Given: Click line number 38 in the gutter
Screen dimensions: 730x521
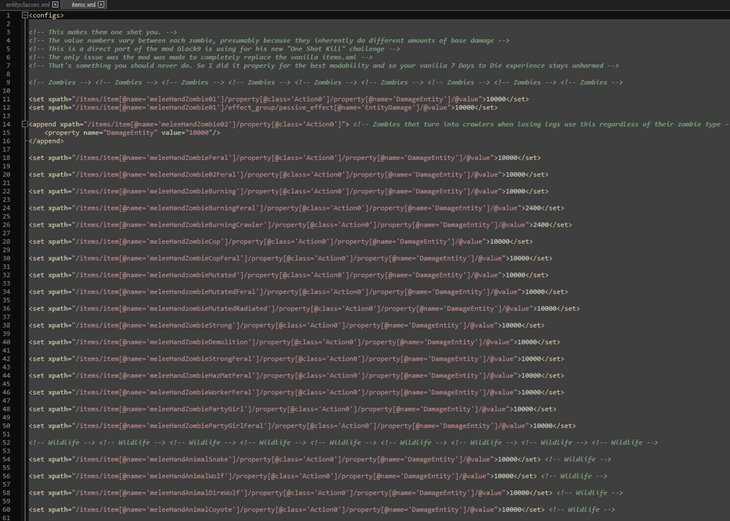Looking at the screenshot, I should [x=8, y=325].
